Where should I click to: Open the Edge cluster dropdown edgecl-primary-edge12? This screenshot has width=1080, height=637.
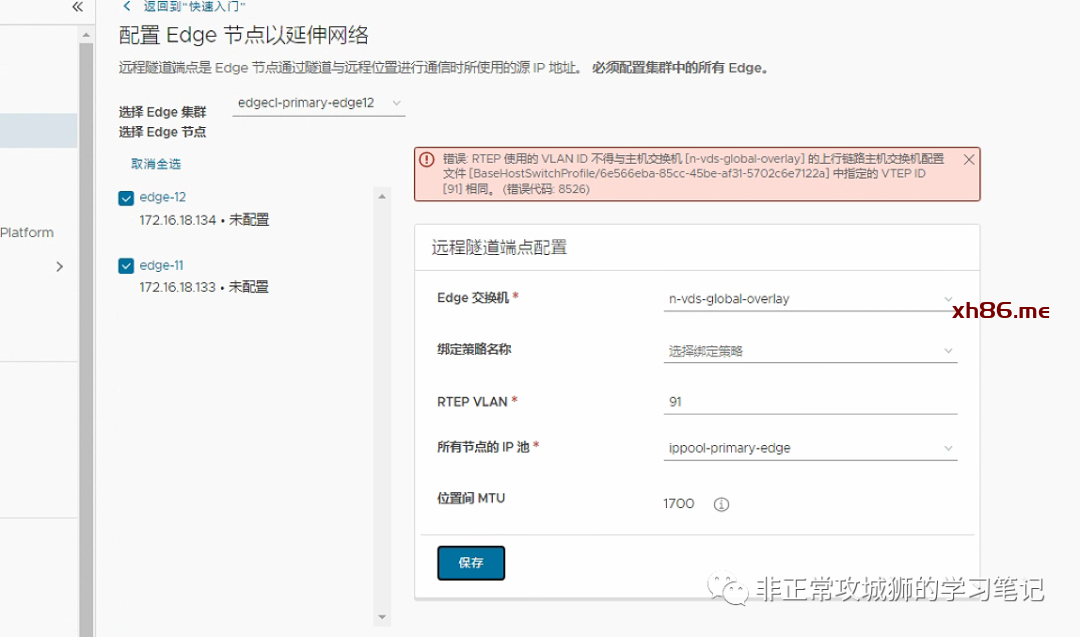coord(318,103)
